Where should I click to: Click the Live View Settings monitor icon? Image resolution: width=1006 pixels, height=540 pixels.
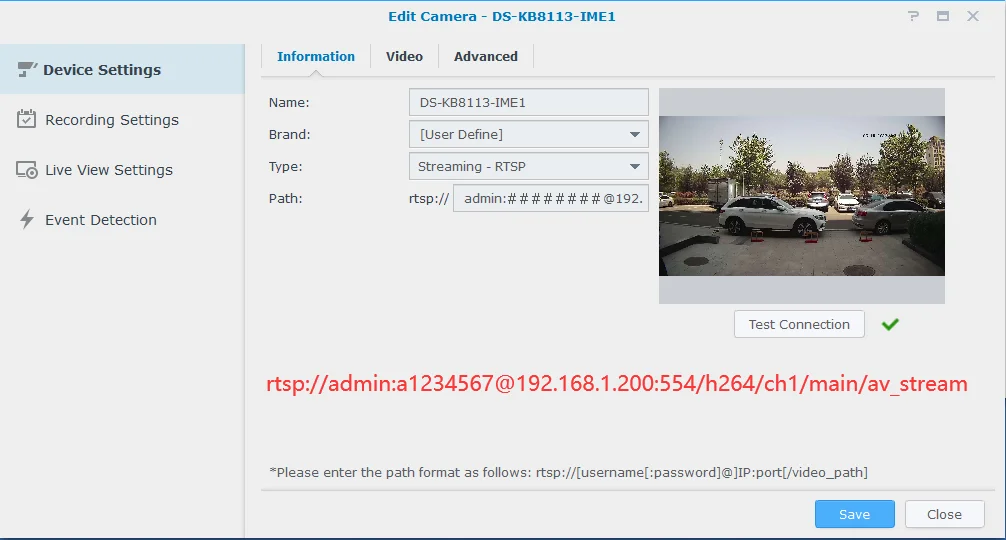coord(26,170)
